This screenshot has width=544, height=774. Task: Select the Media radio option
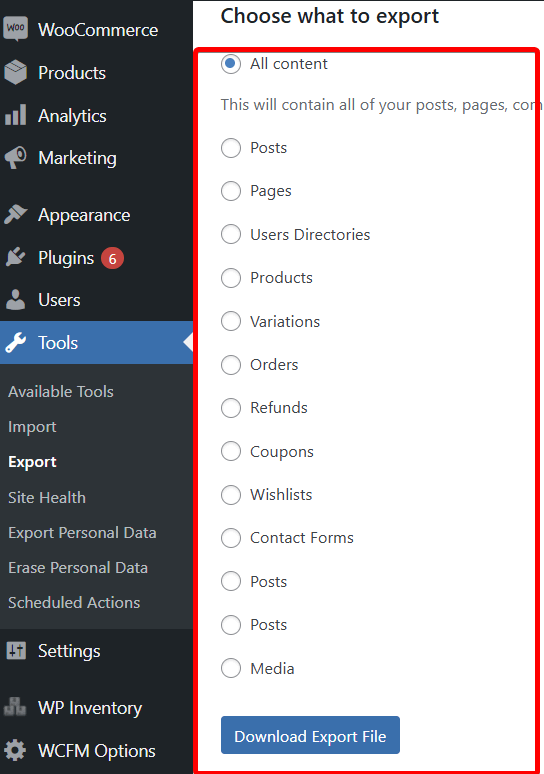point(231,668)
